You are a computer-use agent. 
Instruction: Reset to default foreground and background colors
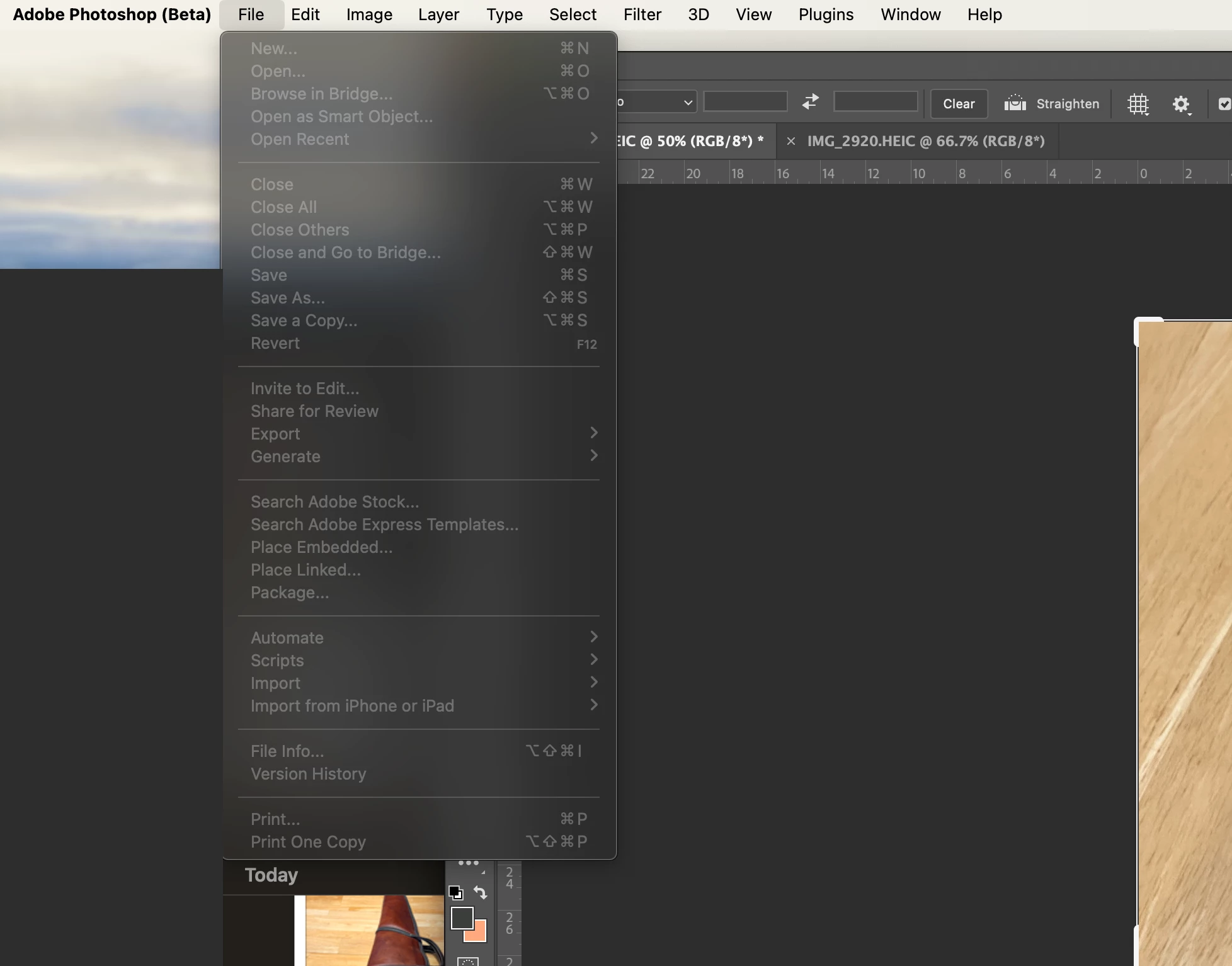[x=456, y=892]
